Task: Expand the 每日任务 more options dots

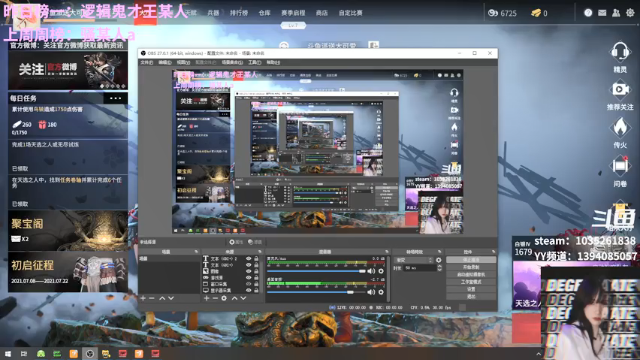Action: click(x=116, y=98)
